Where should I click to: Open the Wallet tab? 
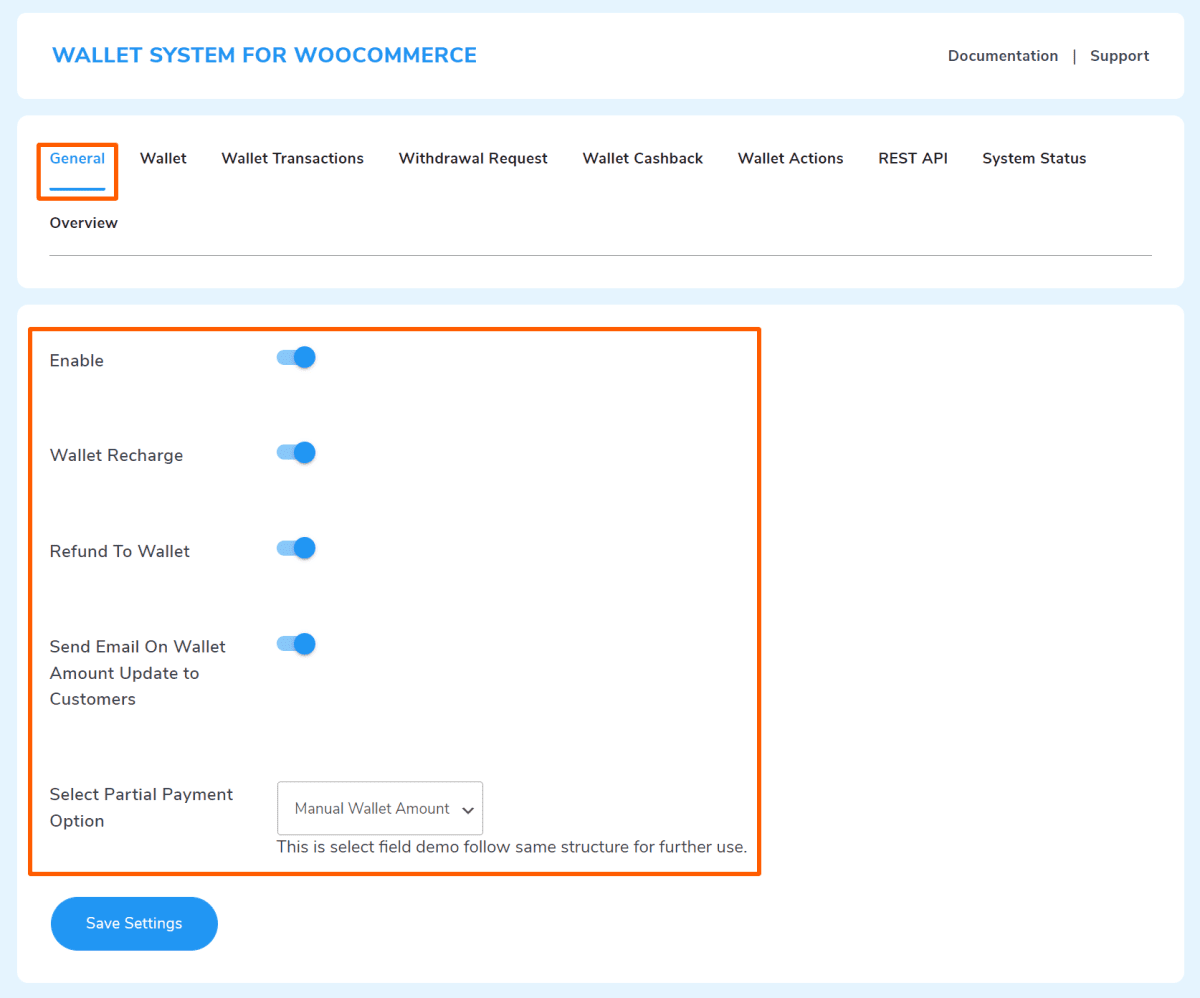[x=163, y=159]
